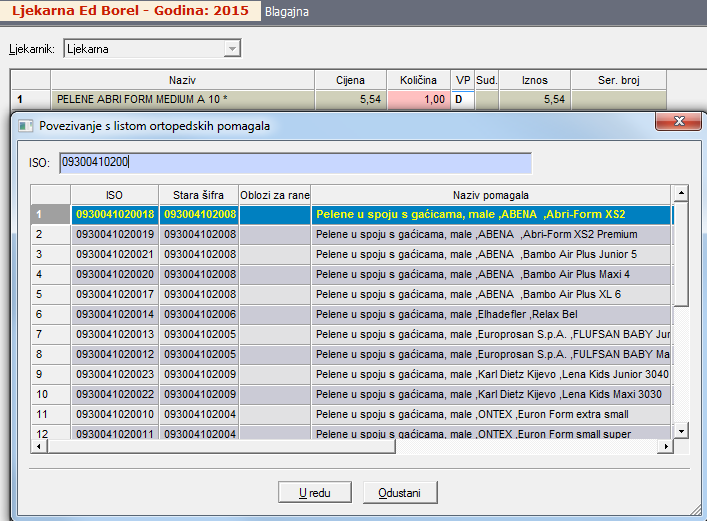
Task: Click the list's scroll up arrow
Action: (681, 194)
